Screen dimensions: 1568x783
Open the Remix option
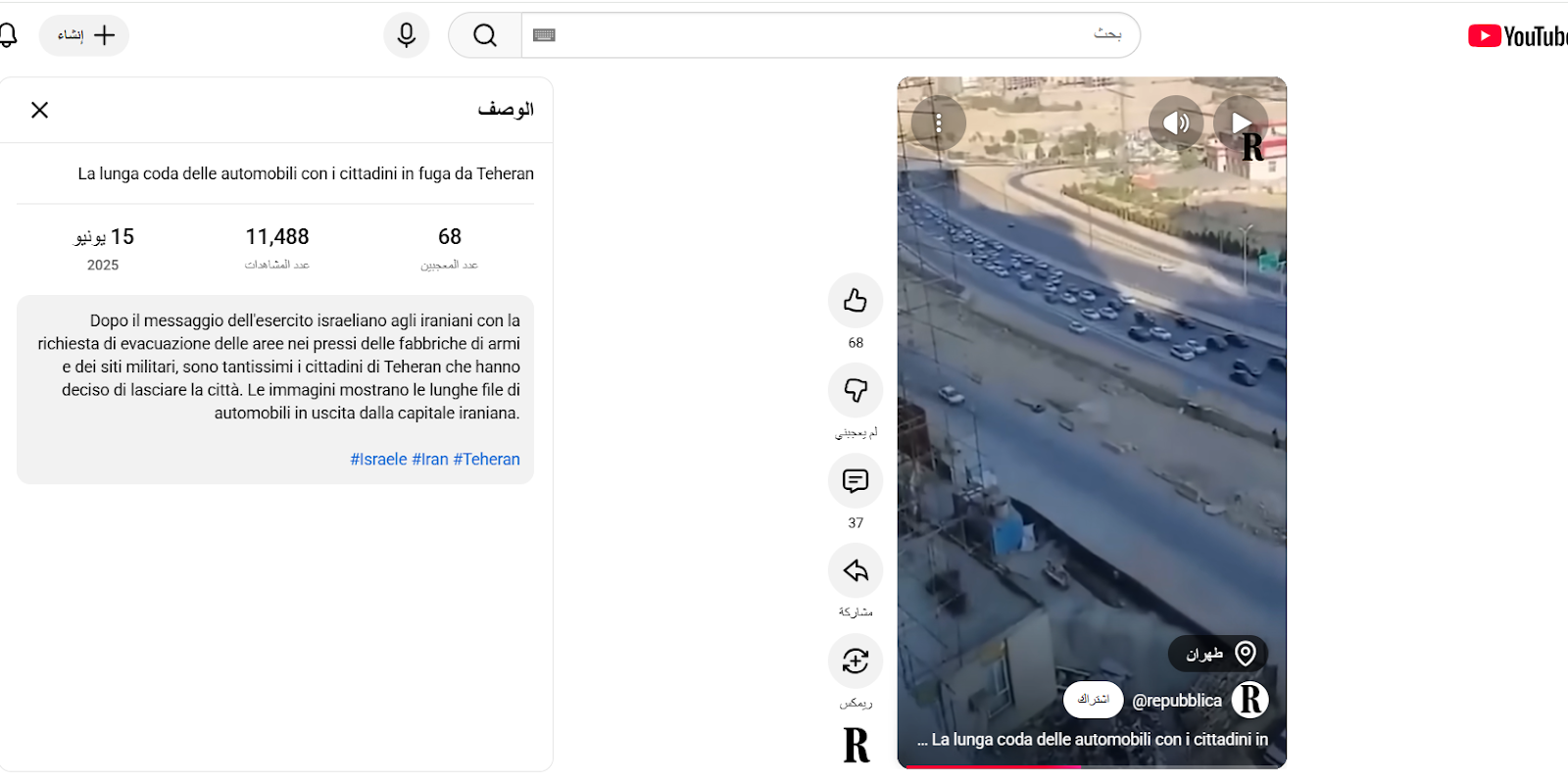(855, 661)
